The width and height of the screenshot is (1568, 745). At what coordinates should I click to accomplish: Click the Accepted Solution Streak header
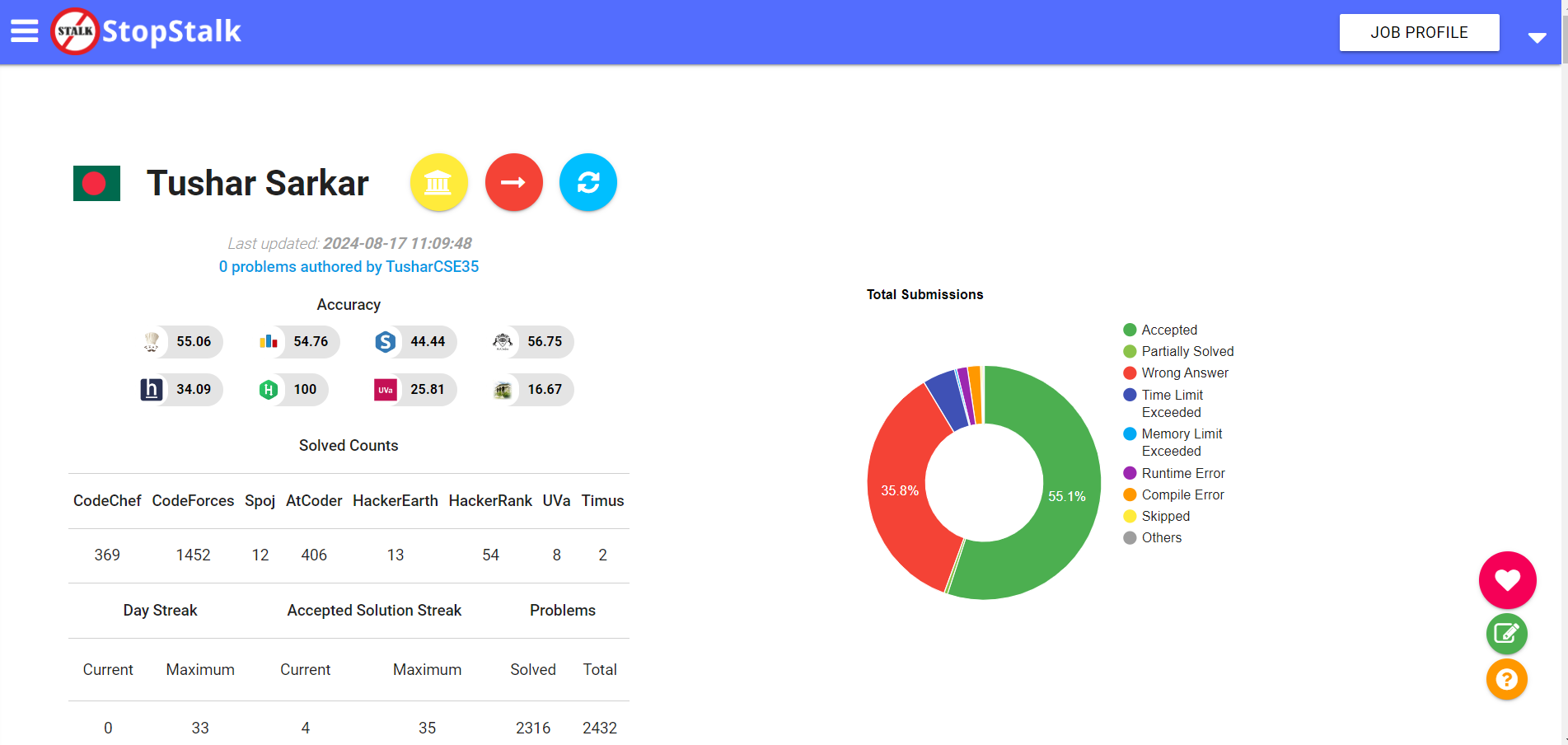pyautogui.click(x=374, y=611)
